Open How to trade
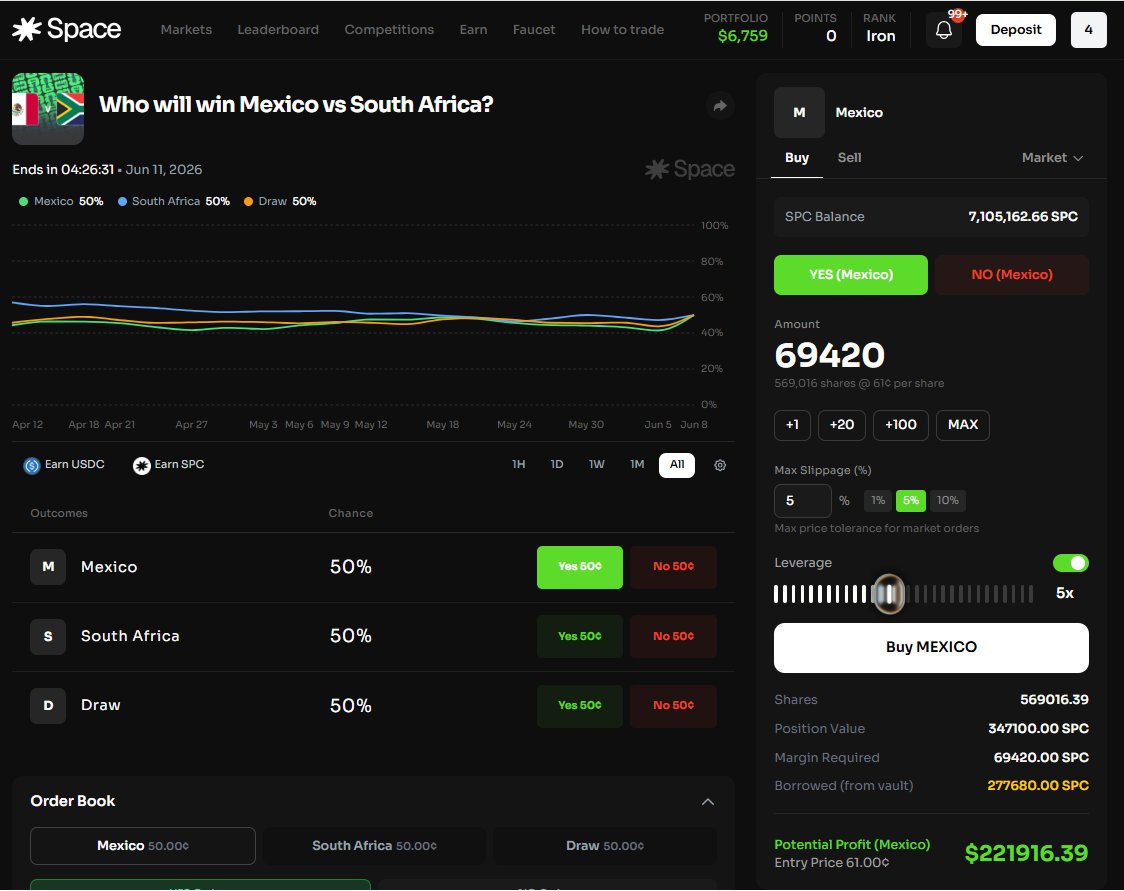Image resolution: width=1124 pixels, height=891 pixels. coord(622,29)
